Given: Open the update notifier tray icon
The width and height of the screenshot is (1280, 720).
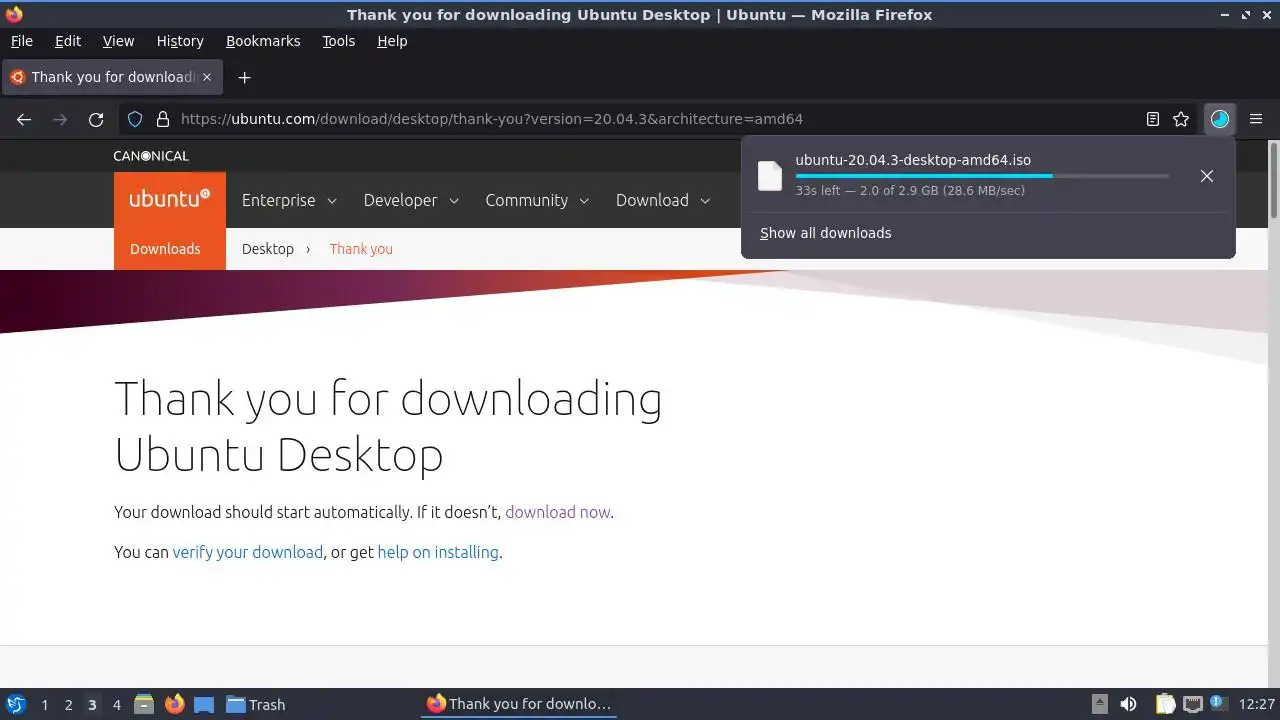Looking at the screenshot, I should (1218, 704).
